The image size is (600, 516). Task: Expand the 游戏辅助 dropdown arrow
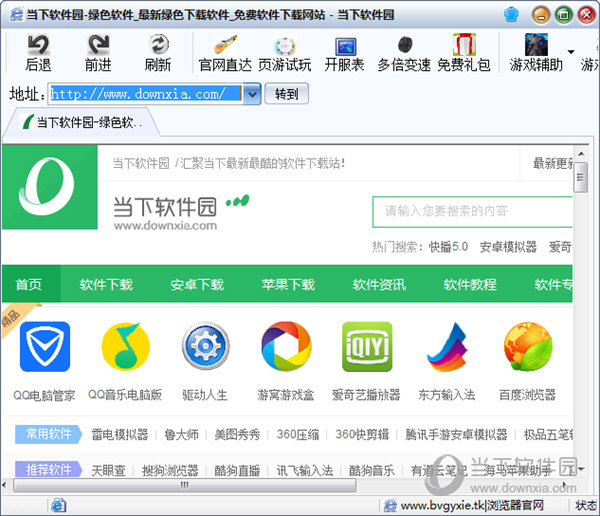click(571, 51)
